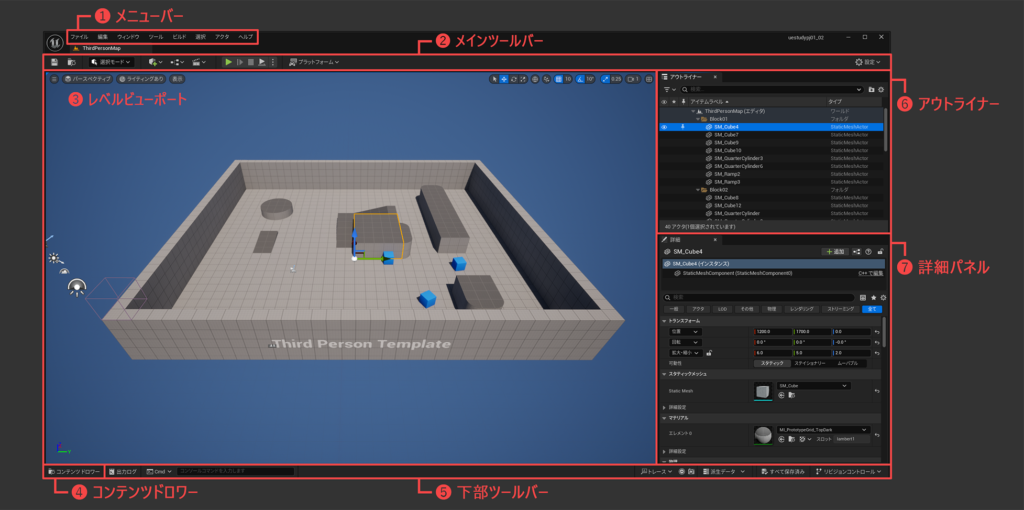The width and height of the screenshot is (1024, 510).
Task: Open the 編集 menu
Action: pos(103,37)
